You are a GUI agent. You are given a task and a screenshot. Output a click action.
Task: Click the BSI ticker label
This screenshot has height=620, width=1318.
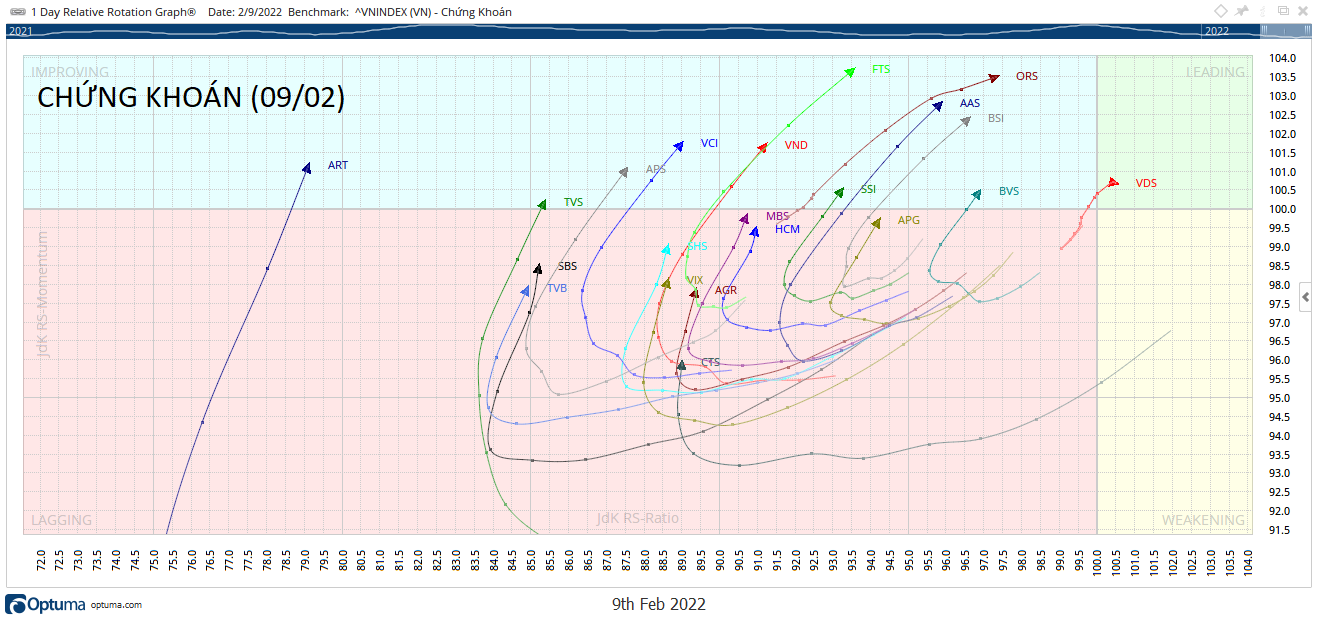click(996, 118)
